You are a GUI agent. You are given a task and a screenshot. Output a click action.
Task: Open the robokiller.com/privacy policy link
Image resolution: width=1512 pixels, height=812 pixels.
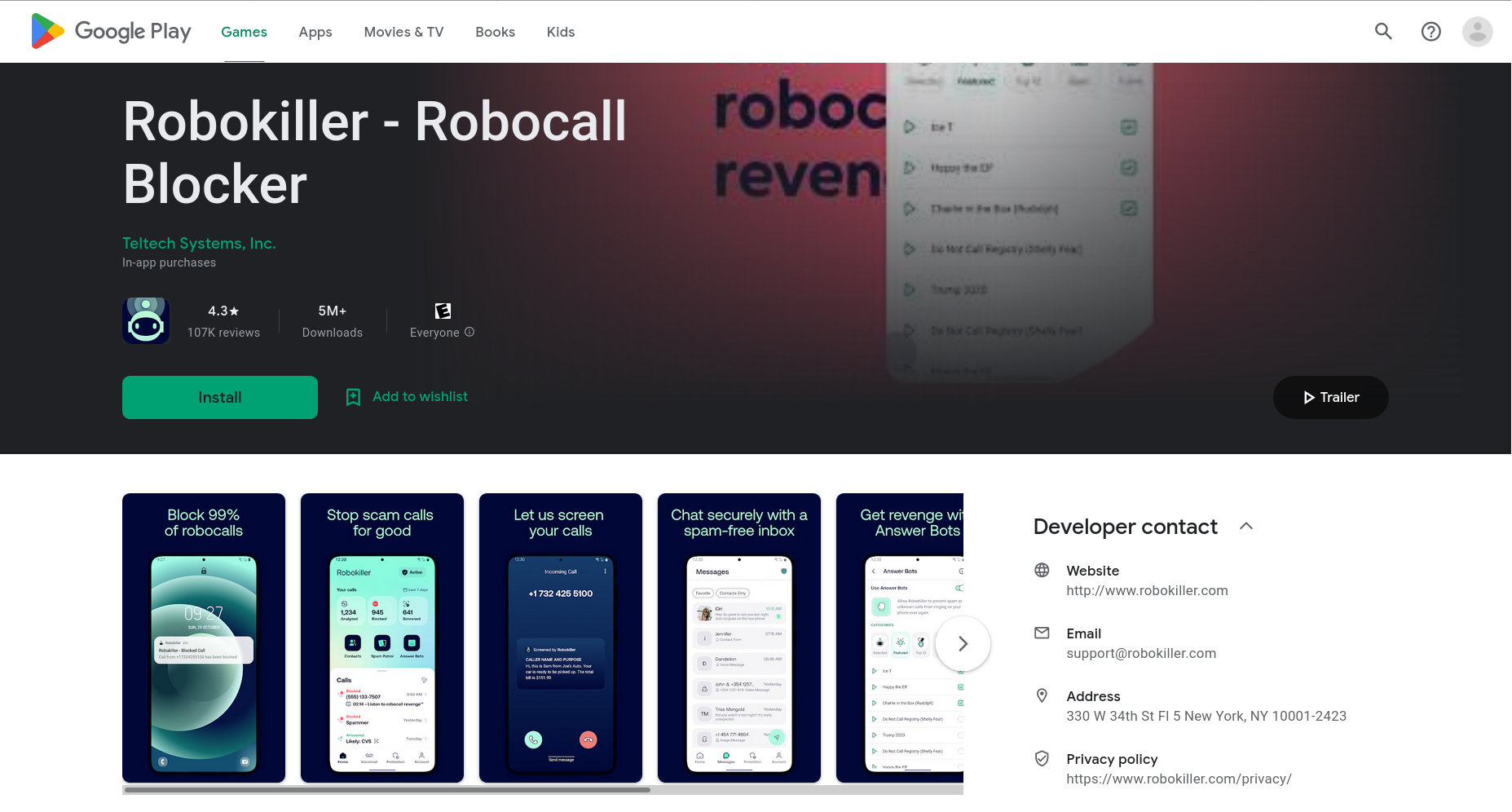click(1179, 779)
